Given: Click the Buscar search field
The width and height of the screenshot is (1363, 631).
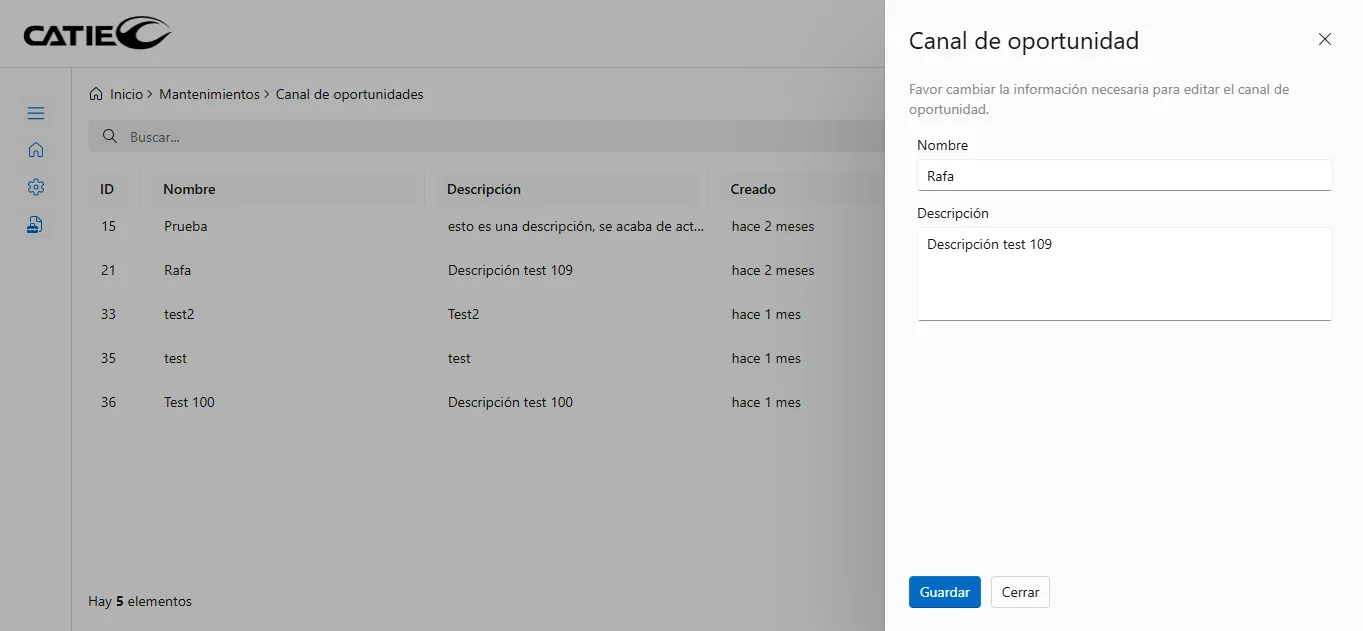Looking at the screenshot, I should tap(480, 136).
